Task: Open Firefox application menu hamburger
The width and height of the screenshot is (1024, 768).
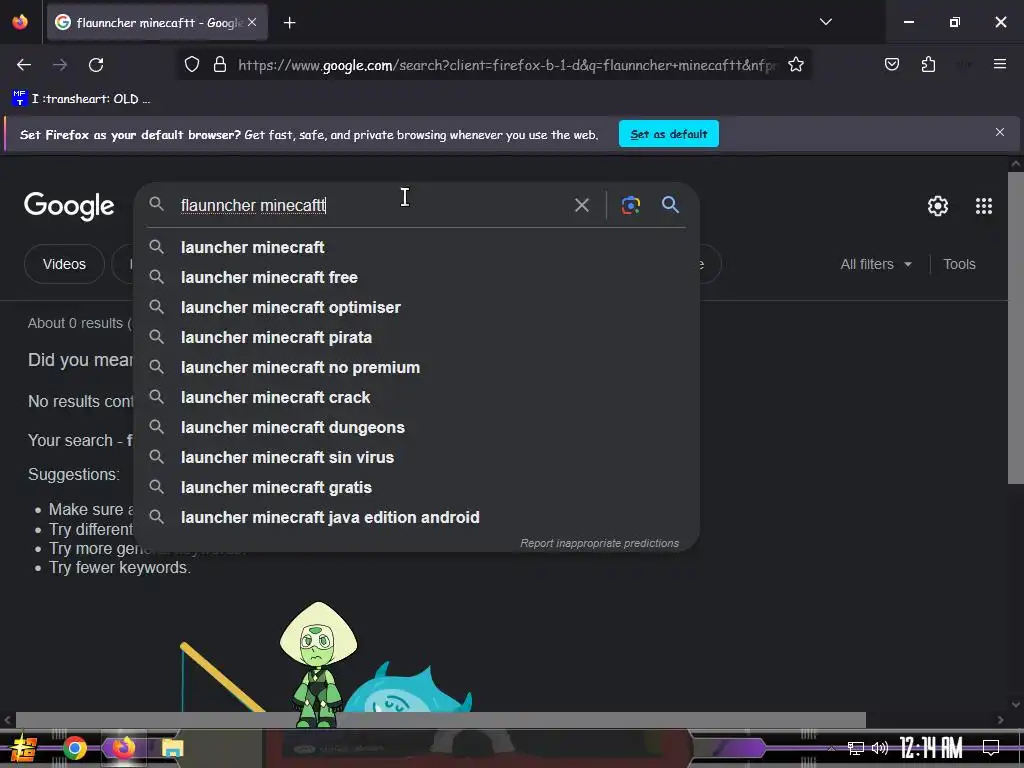Action: (999, 64)
